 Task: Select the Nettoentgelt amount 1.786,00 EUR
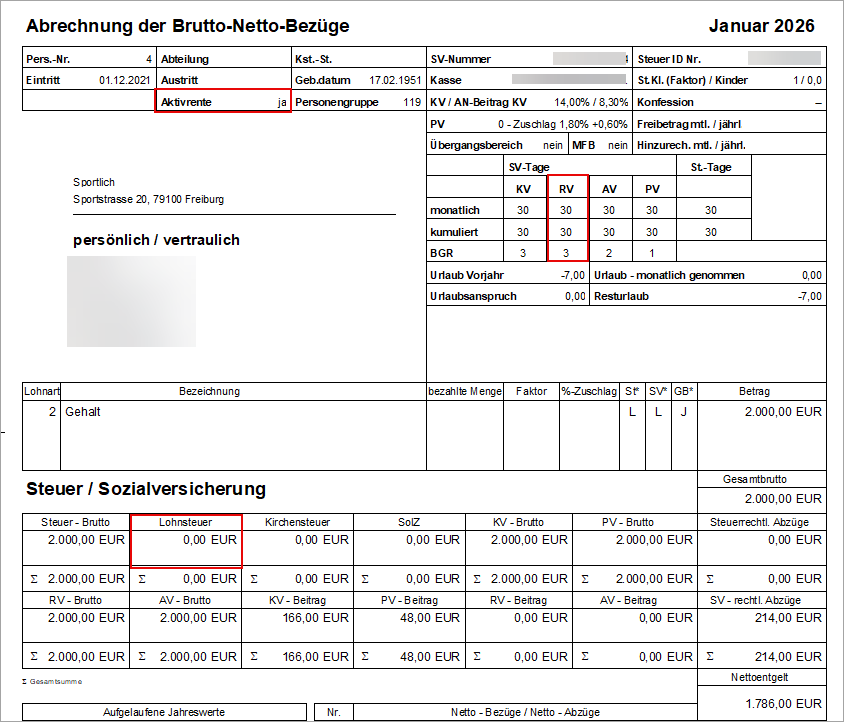(782, 703)
